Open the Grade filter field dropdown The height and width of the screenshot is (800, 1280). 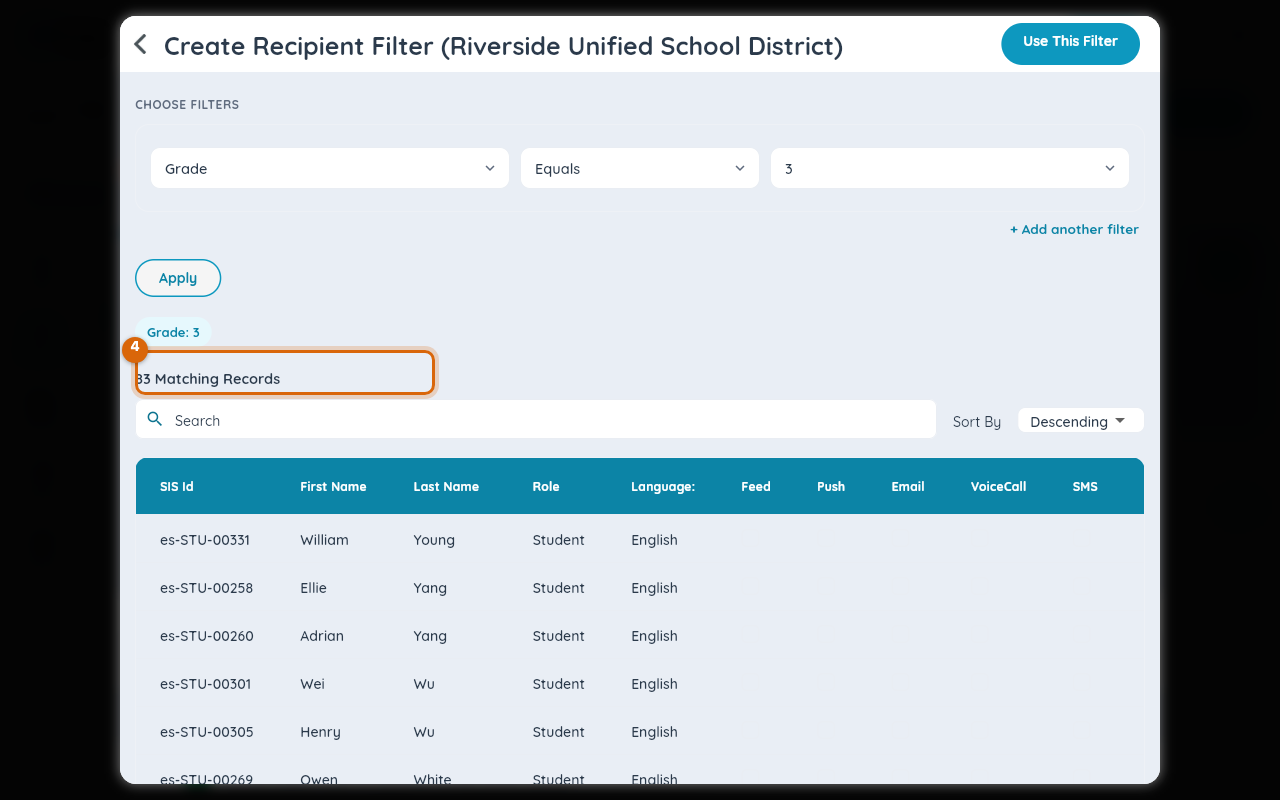[x=330, y=168]
